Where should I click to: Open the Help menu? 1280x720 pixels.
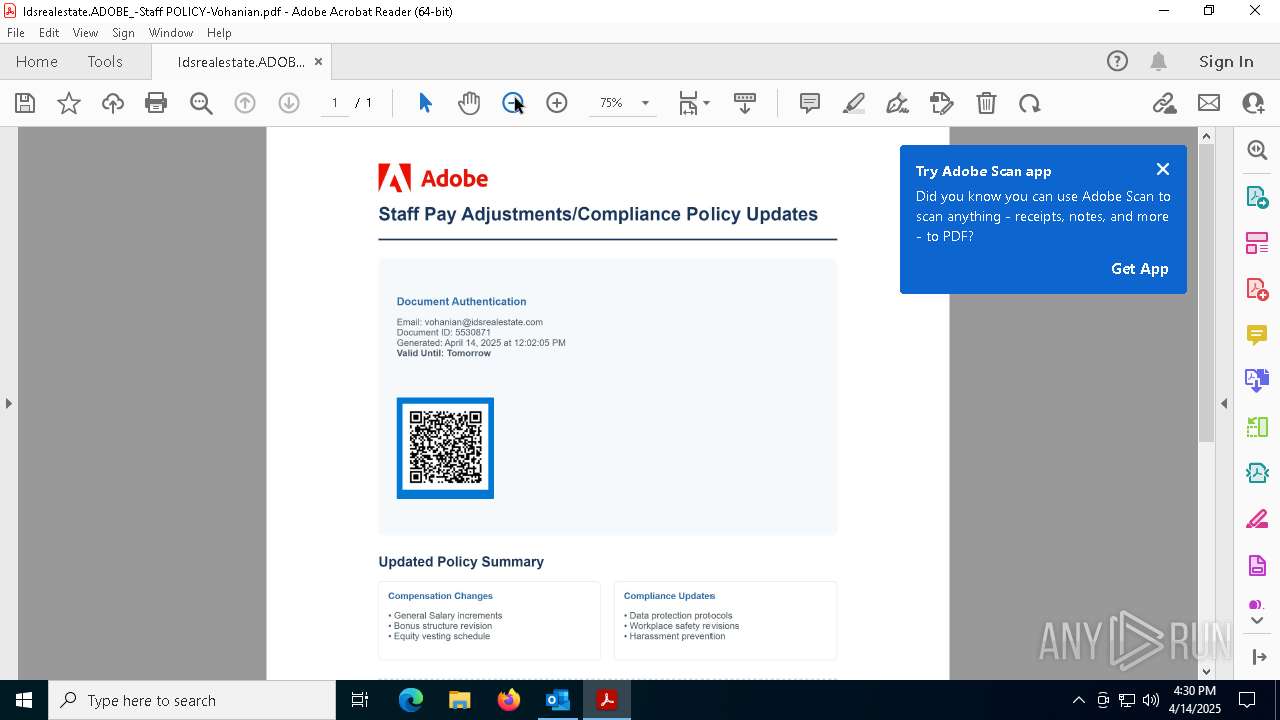click(x=219, y=33)
